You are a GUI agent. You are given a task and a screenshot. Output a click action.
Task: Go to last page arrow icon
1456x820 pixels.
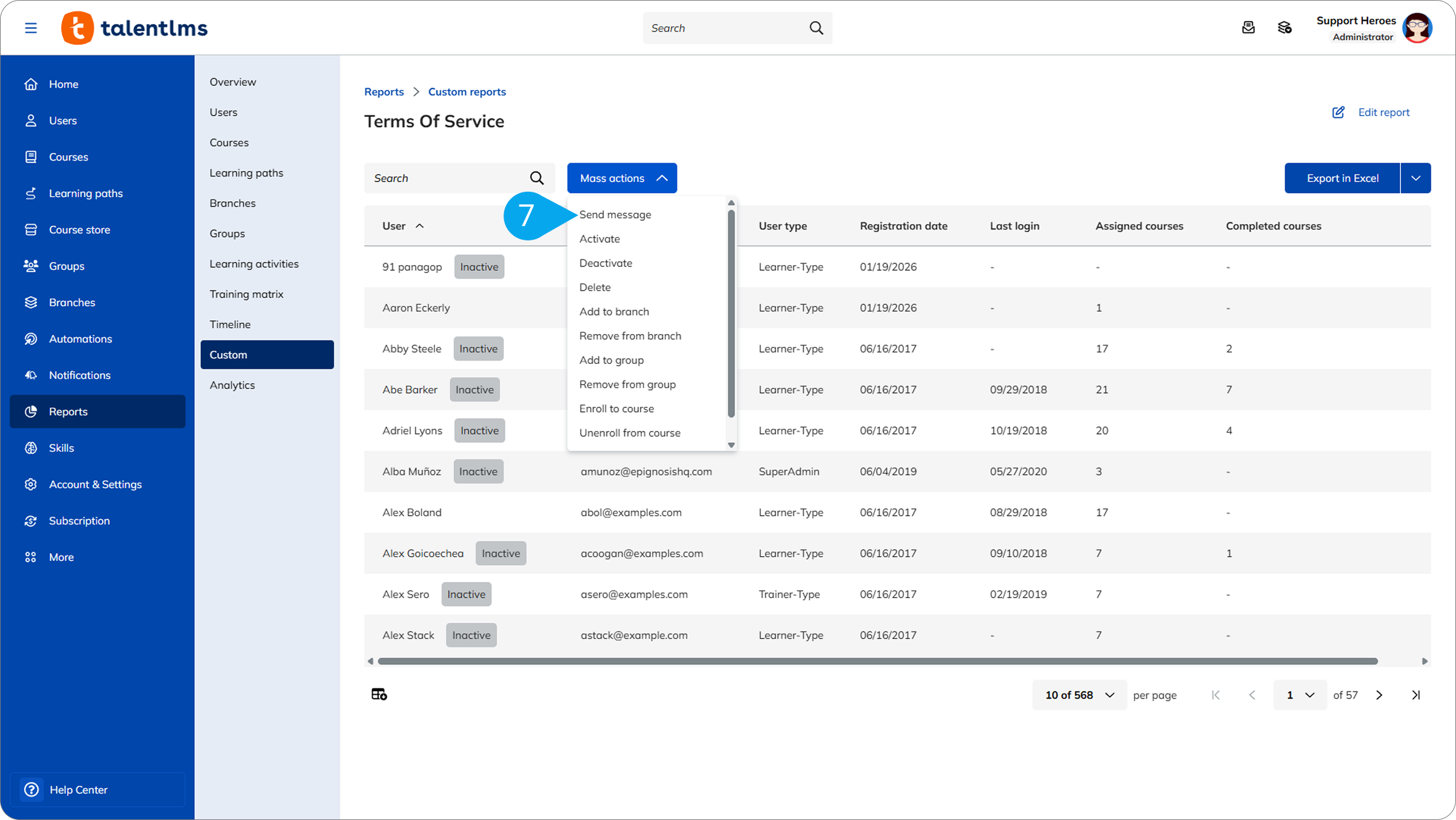1416,695
